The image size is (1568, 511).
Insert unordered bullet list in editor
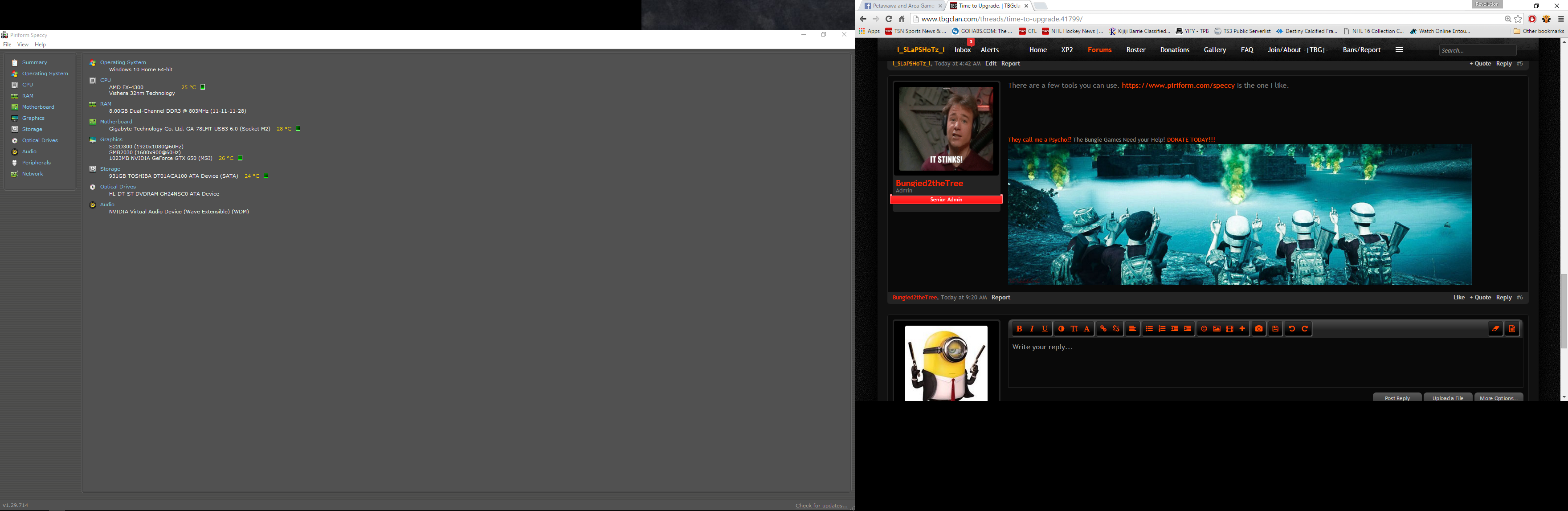1149,329
